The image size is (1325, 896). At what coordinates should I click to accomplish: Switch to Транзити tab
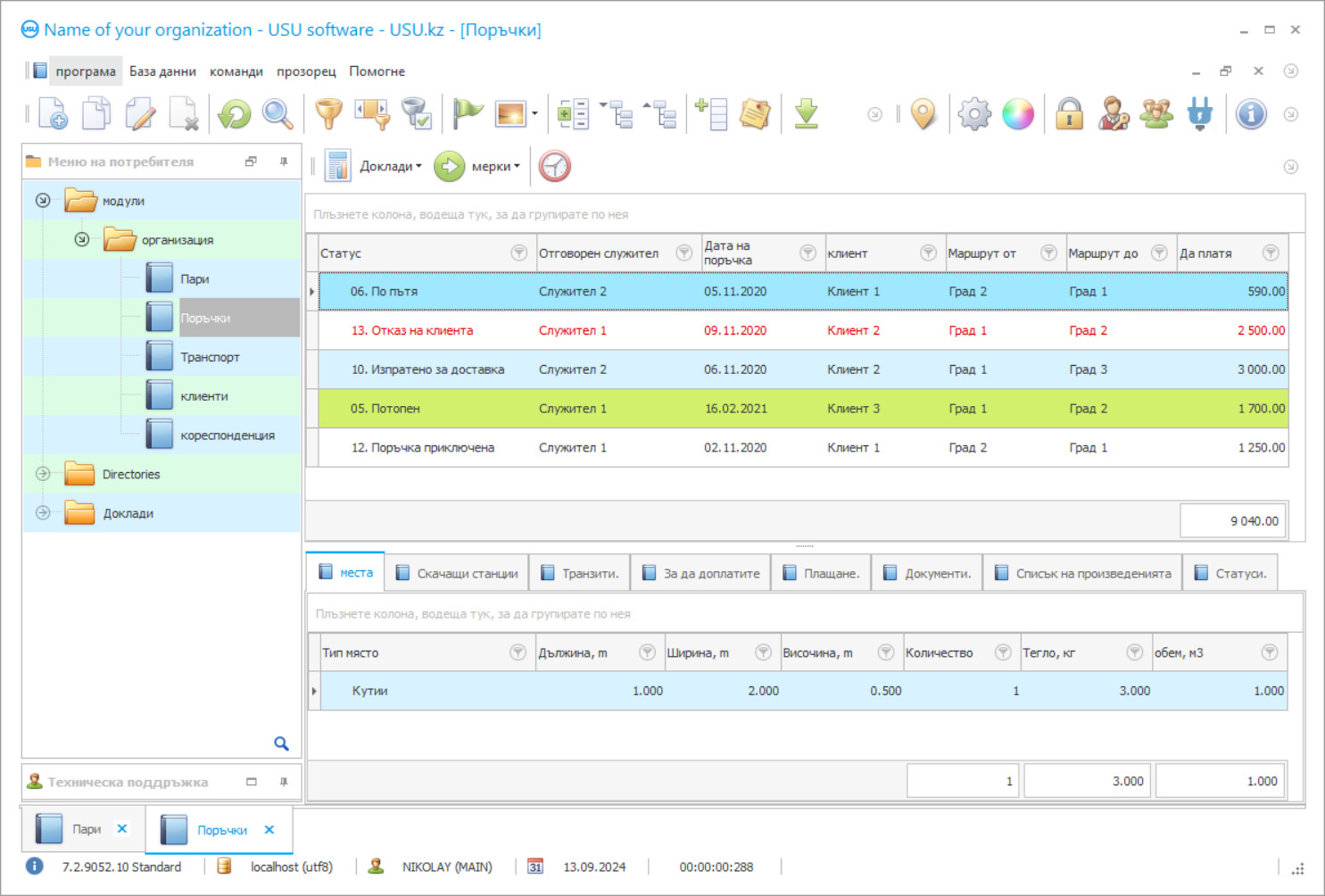click(580, 573)
